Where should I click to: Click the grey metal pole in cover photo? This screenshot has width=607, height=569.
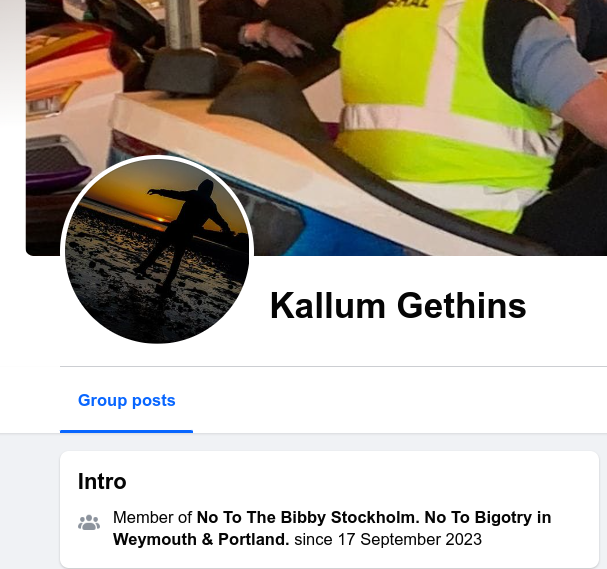pos(183,23)
